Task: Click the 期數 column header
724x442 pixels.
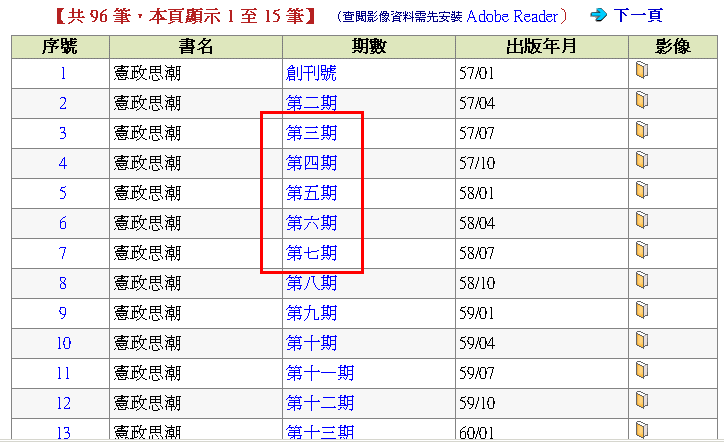Action: (x=368, y=46)
